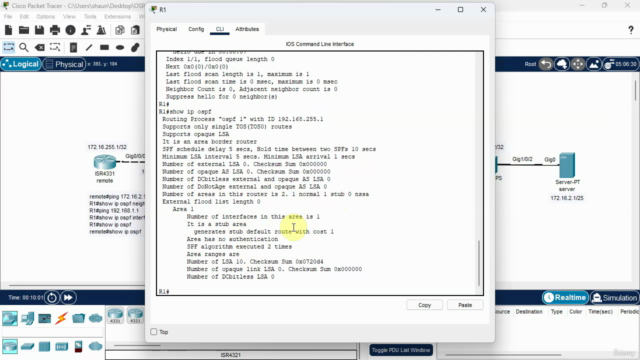Launch the Activity Wizard icon

(101, 30)
